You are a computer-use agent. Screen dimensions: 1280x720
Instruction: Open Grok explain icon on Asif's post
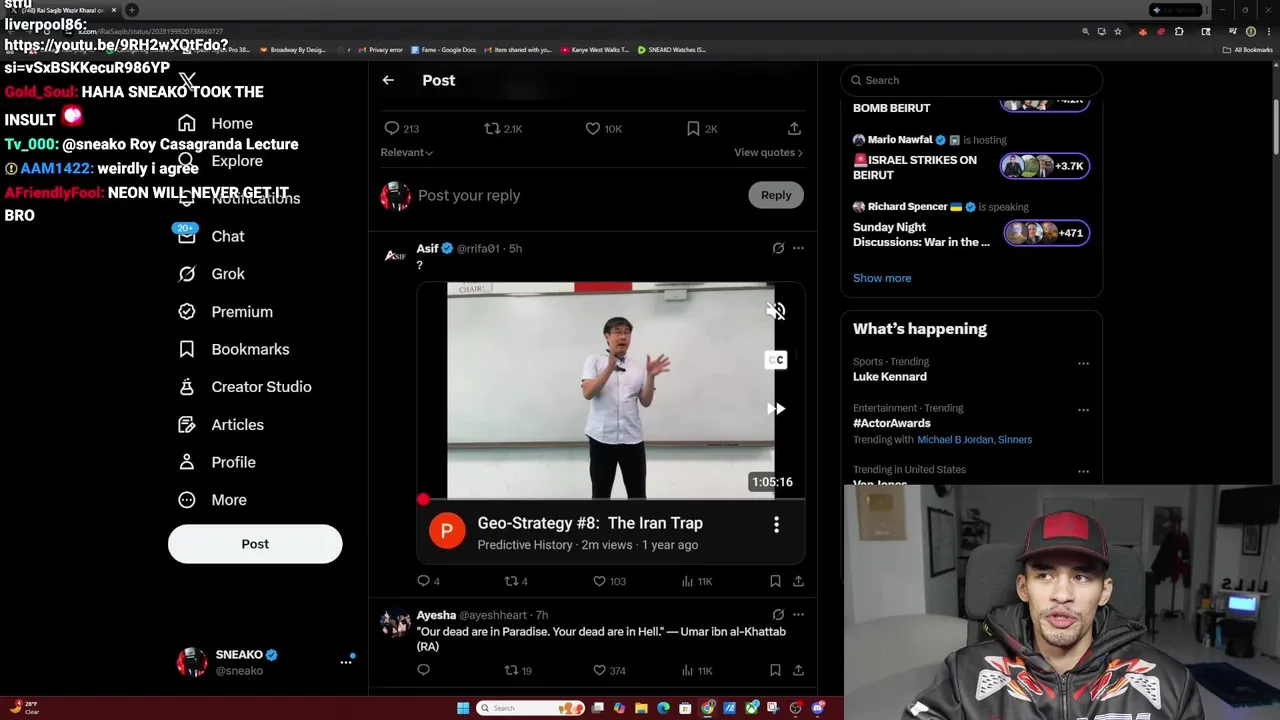[x=778, y=248]
